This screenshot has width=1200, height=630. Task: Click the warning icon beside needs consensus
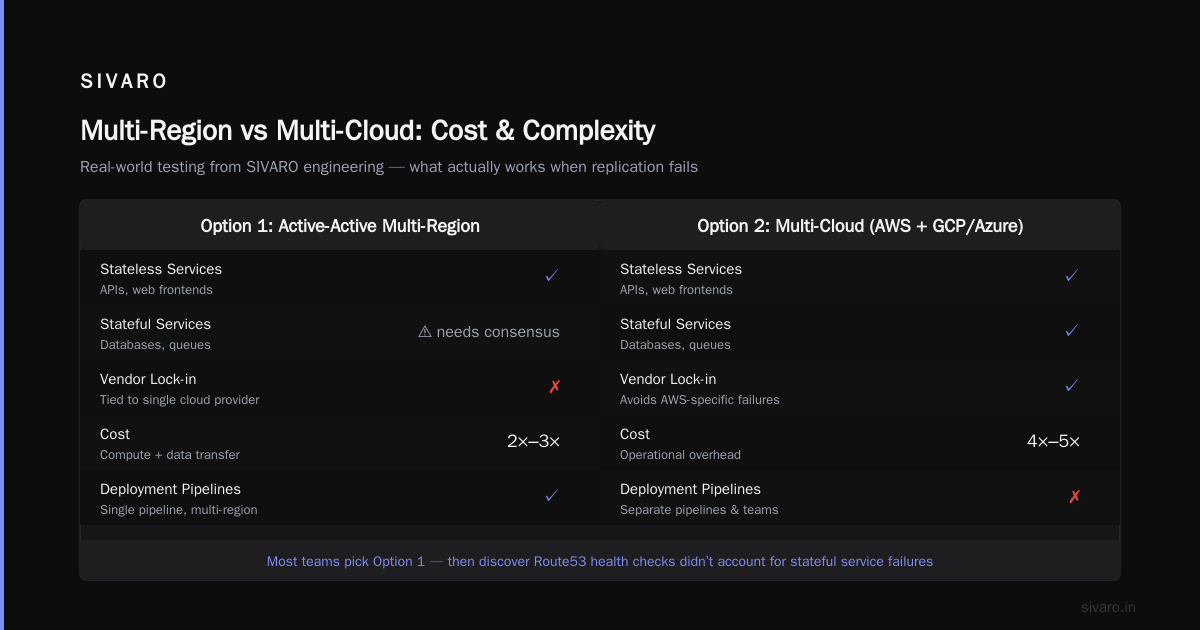point(425,332)
